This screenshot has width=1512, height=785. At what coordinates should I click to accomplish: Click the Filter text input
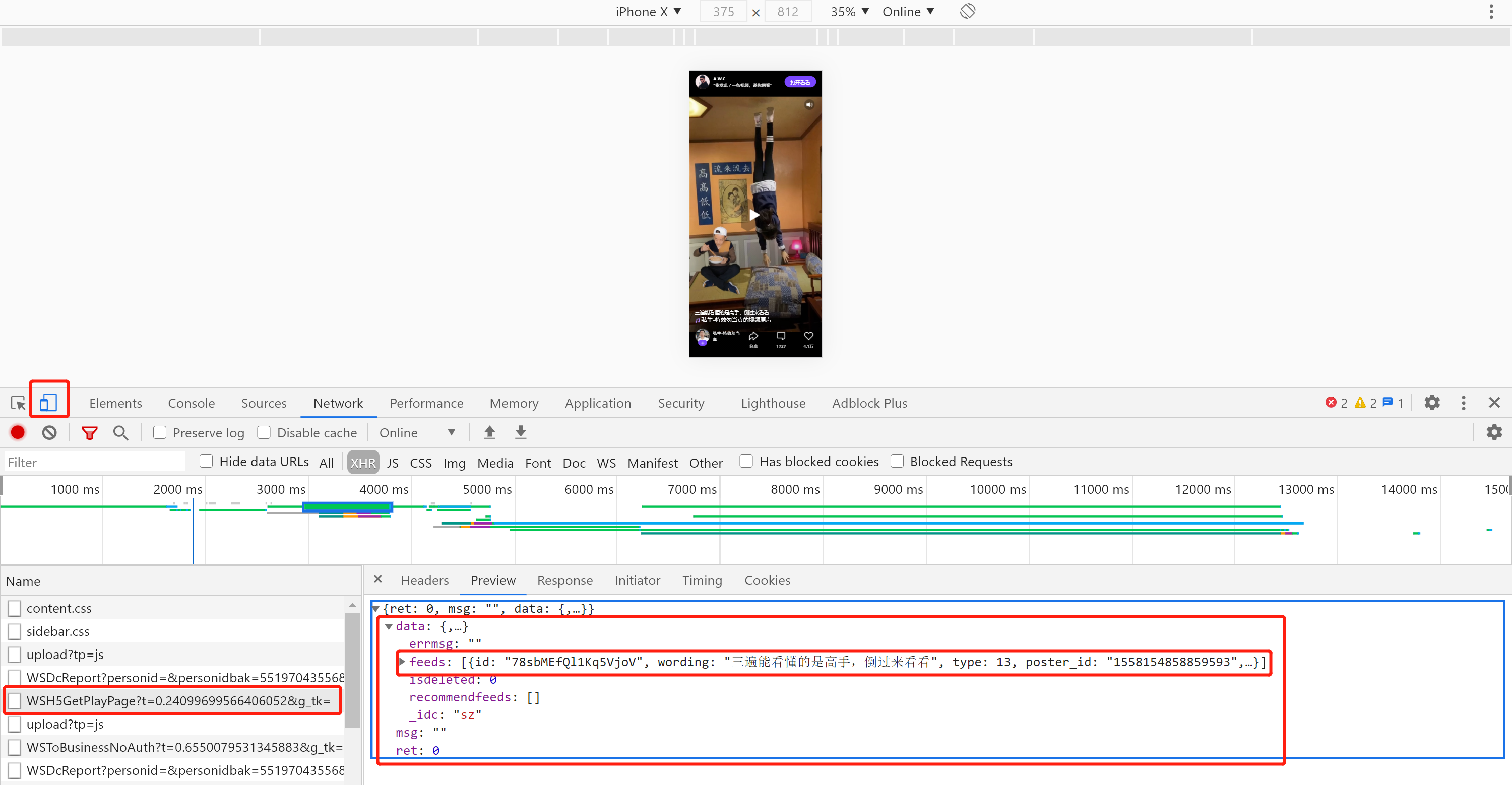[x=94, y=463]
